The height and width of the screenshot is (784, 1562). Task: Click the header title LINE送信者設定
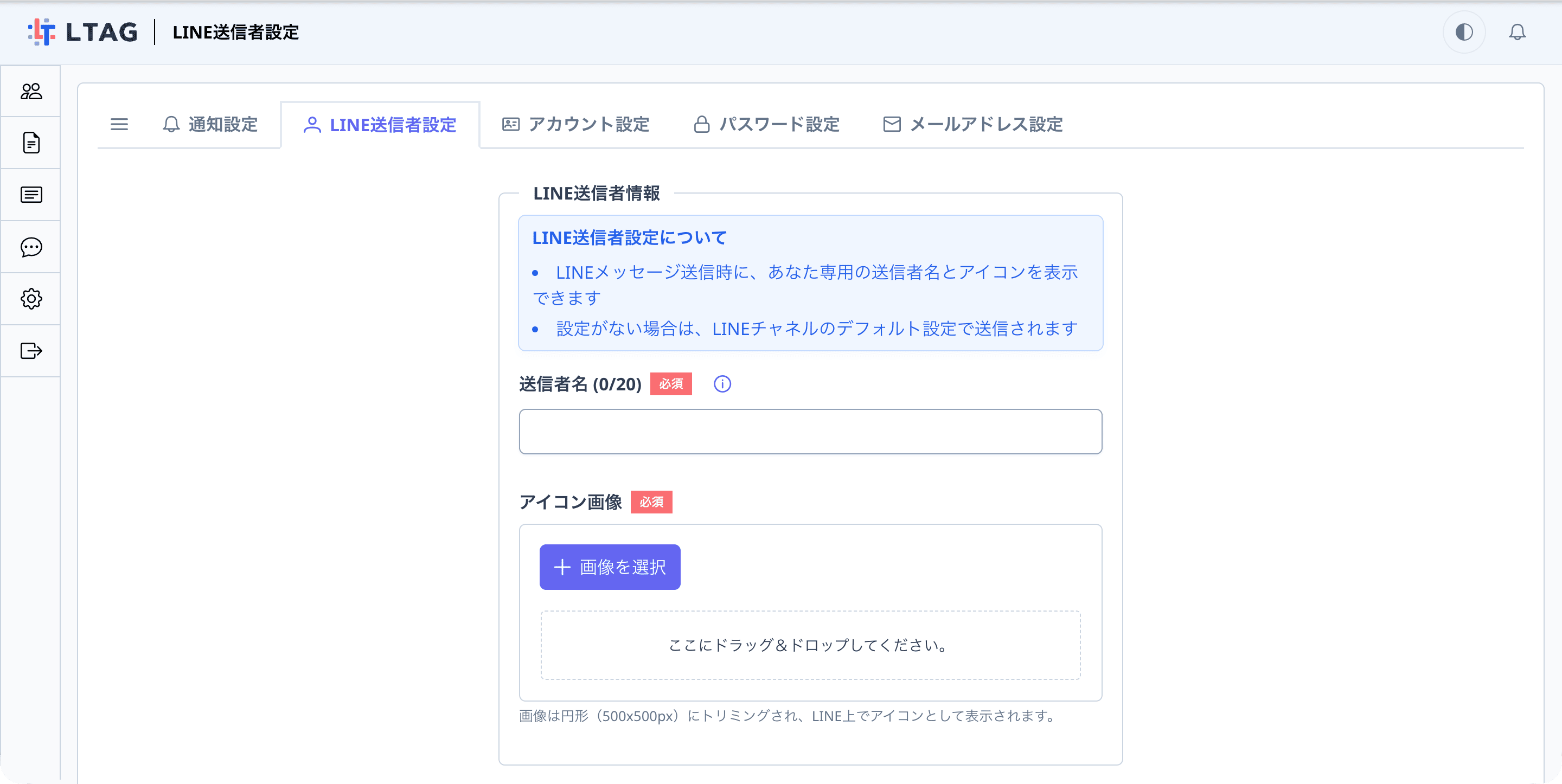click(x=236, y=32)
